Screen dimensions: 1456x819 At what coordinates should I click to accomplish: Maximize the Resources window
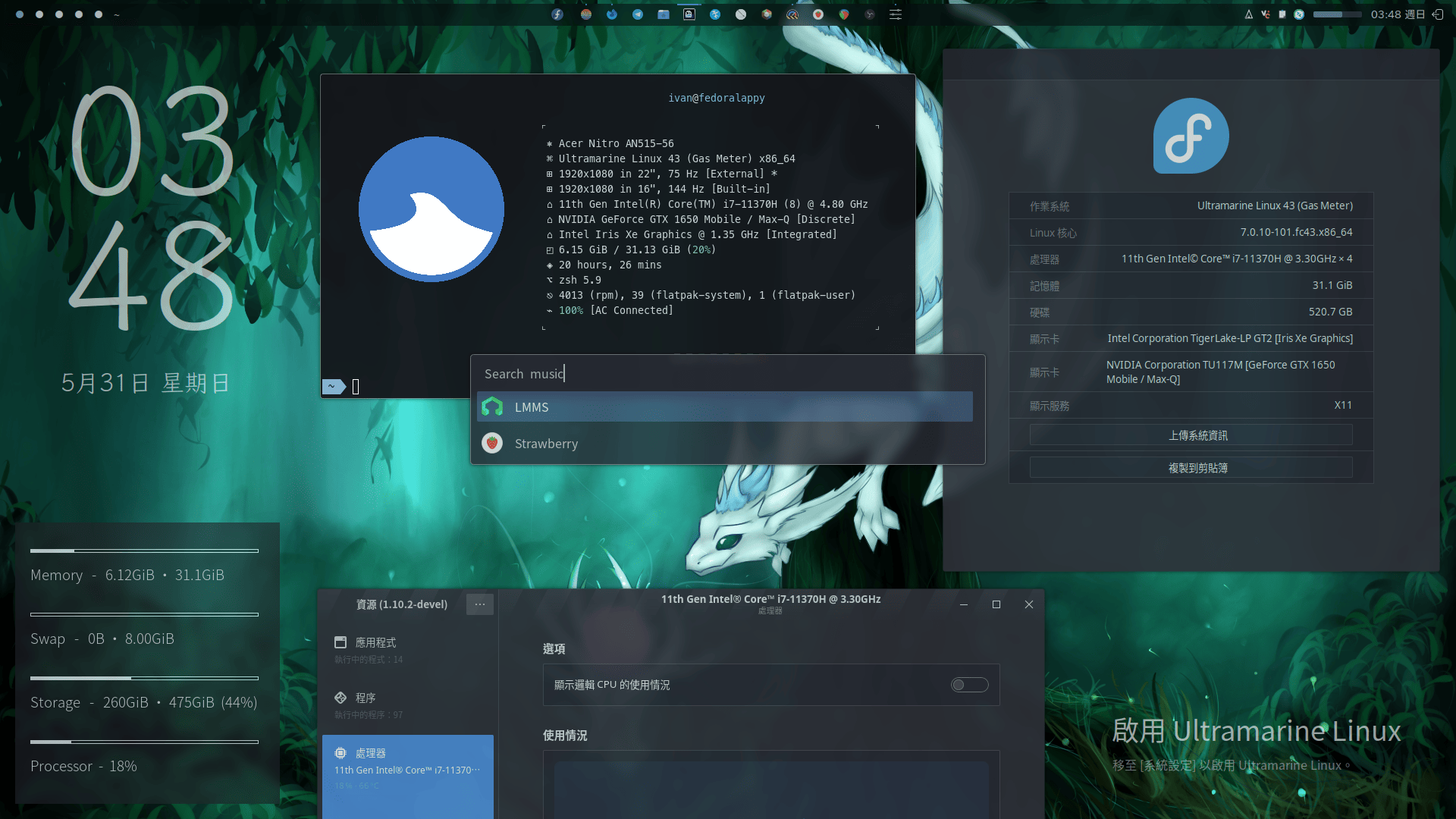[996, 604]
